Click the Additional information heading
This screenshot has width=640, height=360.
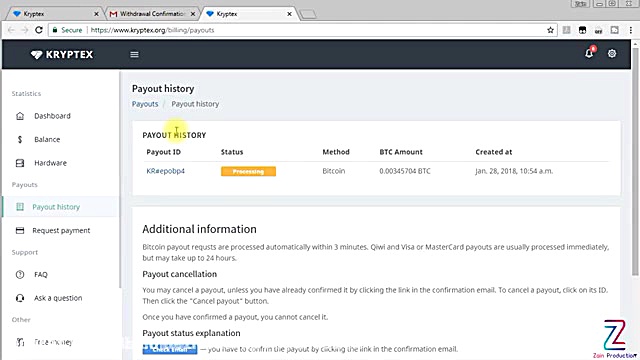[199, 229]
